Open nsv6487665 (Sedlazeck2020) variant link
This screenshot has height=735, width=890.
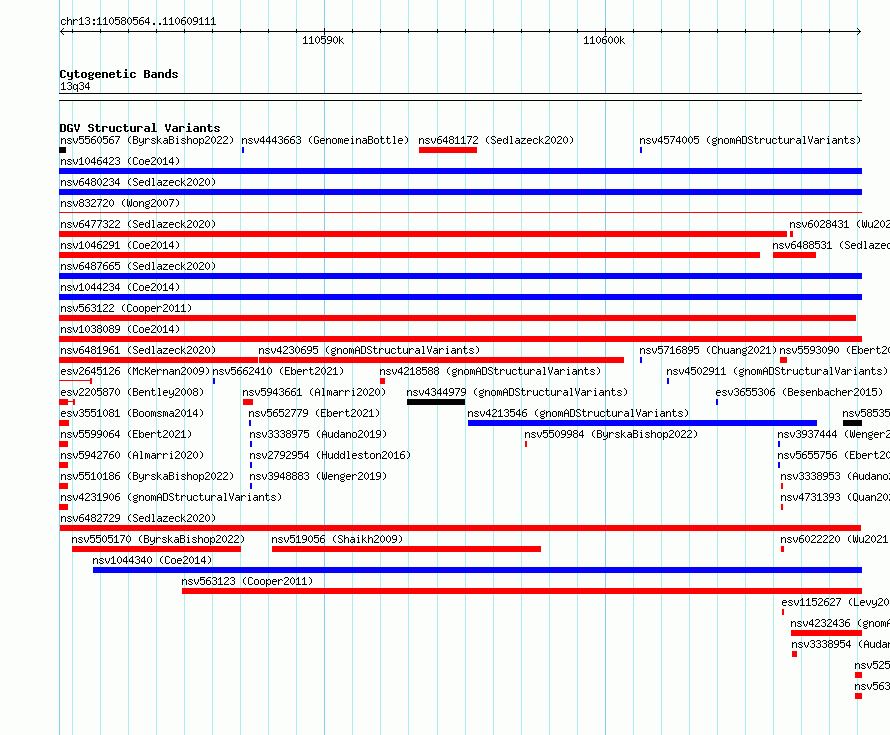coord(138,266)
